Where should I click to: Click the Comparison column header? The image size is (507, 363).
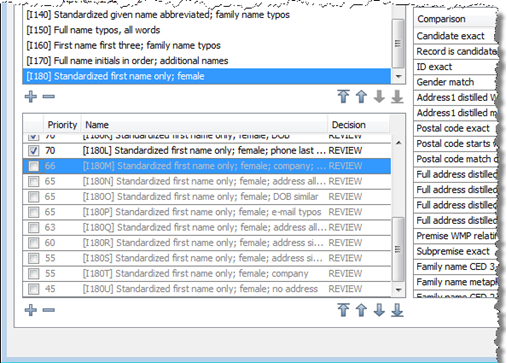(x=456, y=19)
